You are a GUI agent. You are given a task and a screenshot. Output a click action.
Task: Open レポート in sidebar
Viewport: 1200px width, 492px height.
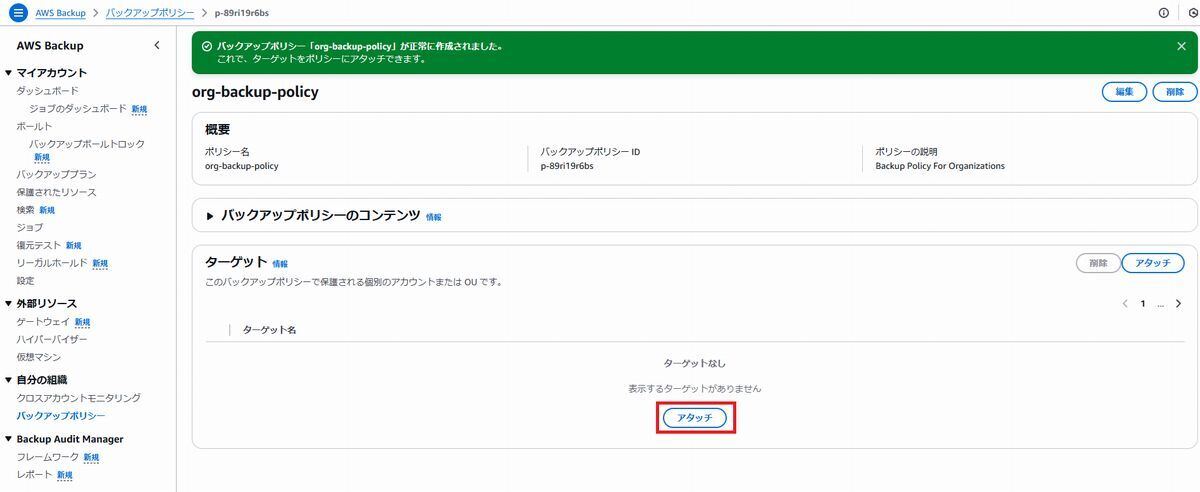34,475
